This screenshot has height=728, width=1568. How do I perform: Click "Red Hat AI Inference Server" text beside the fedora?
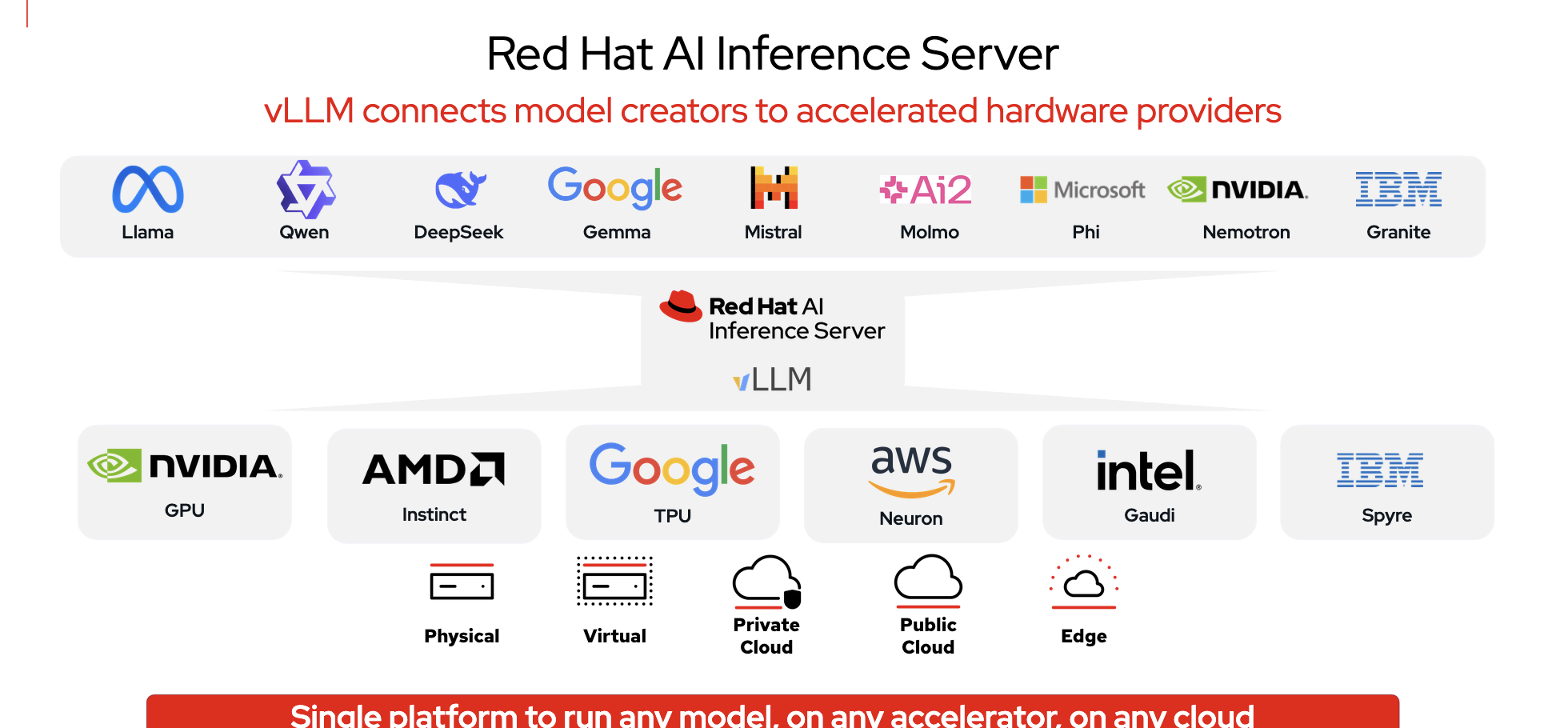[x=797, y=318]
